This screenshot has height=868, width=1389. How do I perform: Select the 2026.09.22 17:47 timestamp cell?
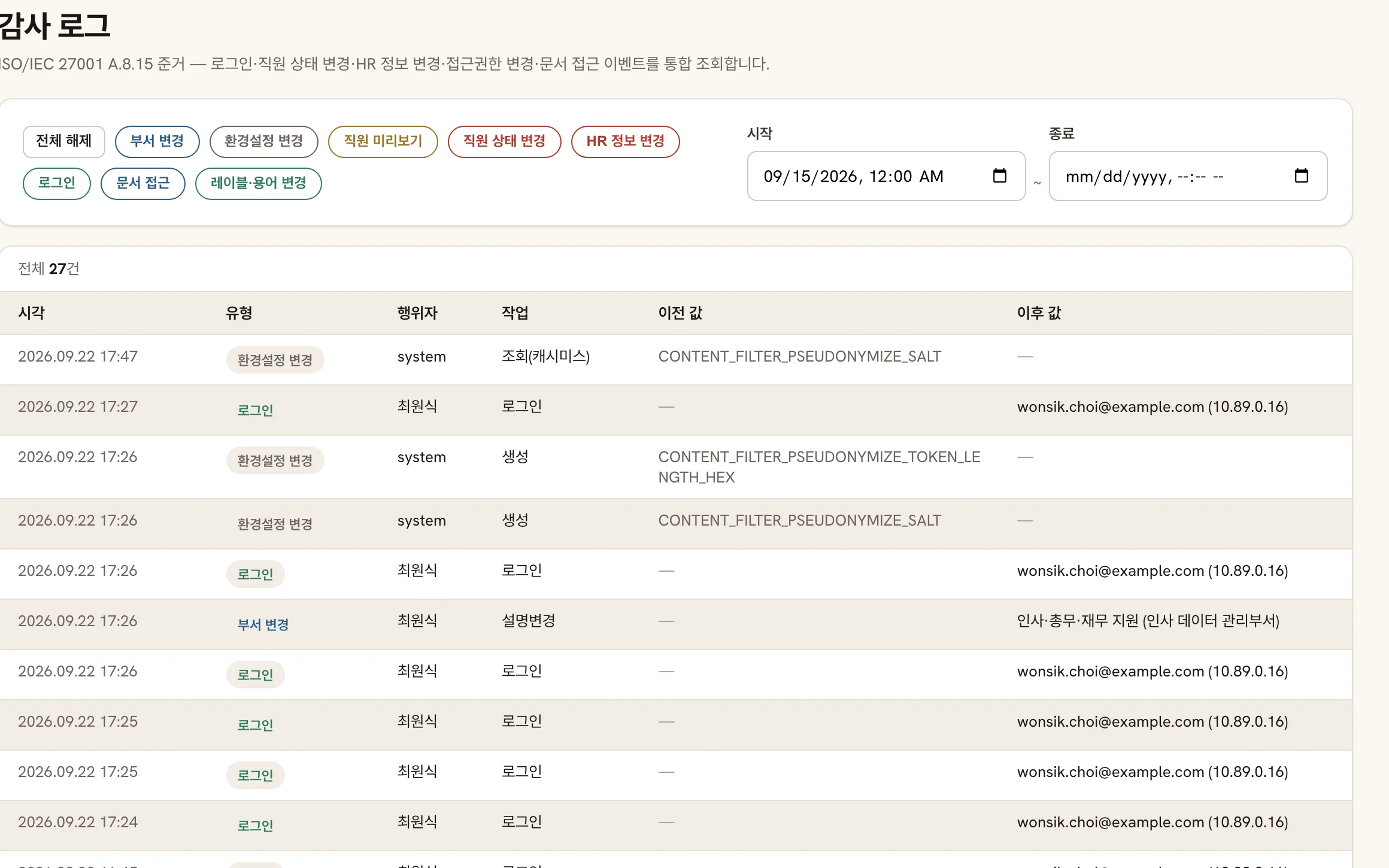(x=78, y=356)
